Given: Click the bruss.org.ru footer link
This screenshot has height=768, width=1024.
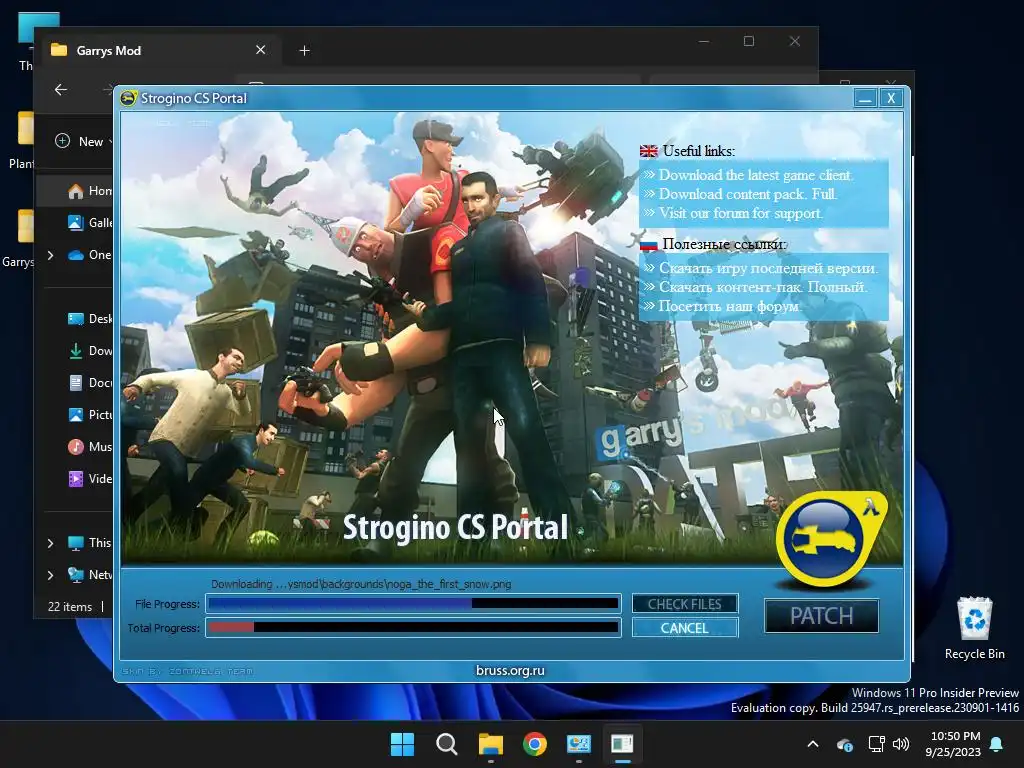Looking at the screenshot, I should [x=510, y=670].
